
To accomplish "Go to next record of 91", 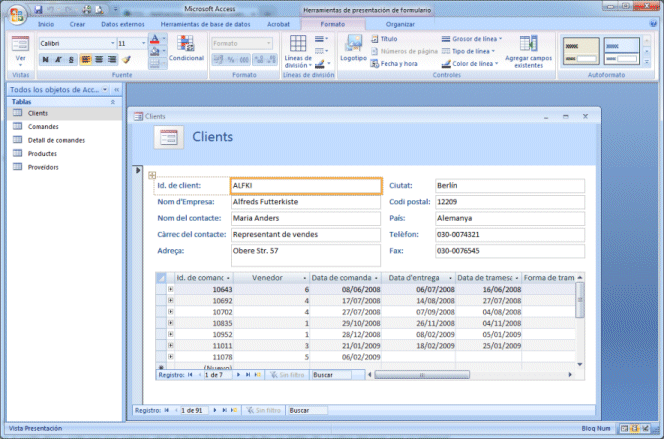I will 215,410.
